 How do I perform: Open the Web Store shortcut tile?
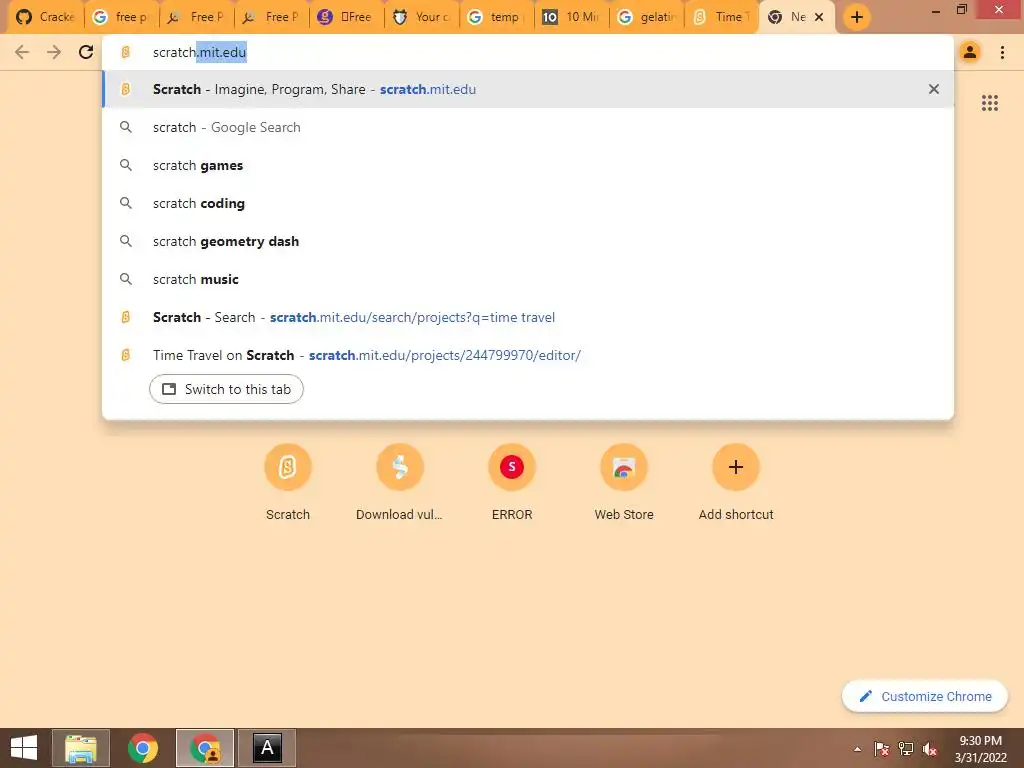(624, 483)
